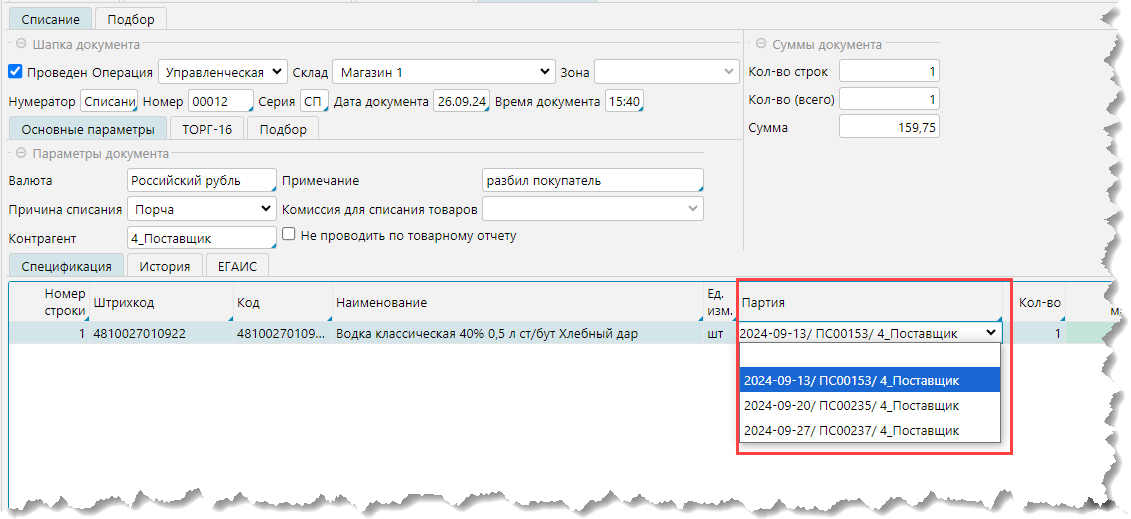Switch to the ЕГАИС tab
This screenshot has height=519, width=1131.
(237, 265)
